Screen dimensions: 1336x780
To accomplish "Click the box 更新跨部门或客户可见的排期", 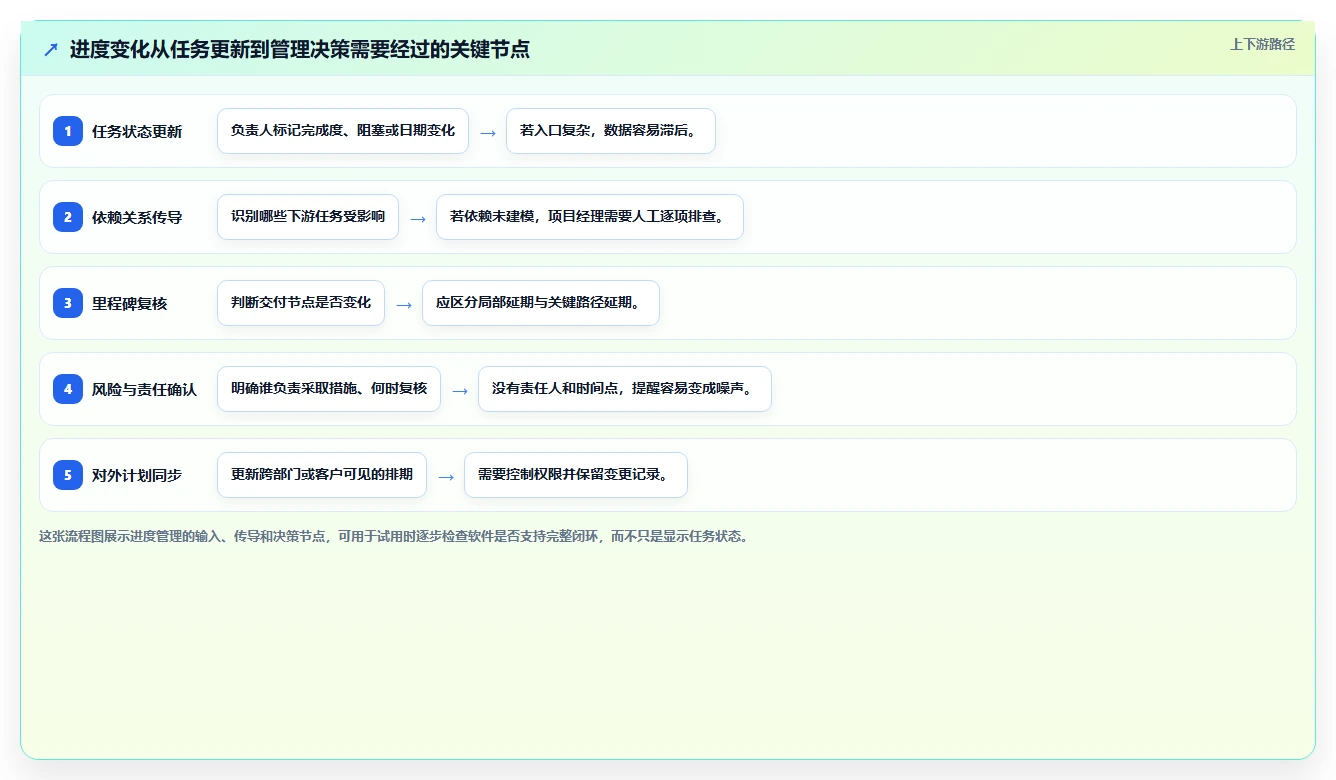I will (322, 475).
